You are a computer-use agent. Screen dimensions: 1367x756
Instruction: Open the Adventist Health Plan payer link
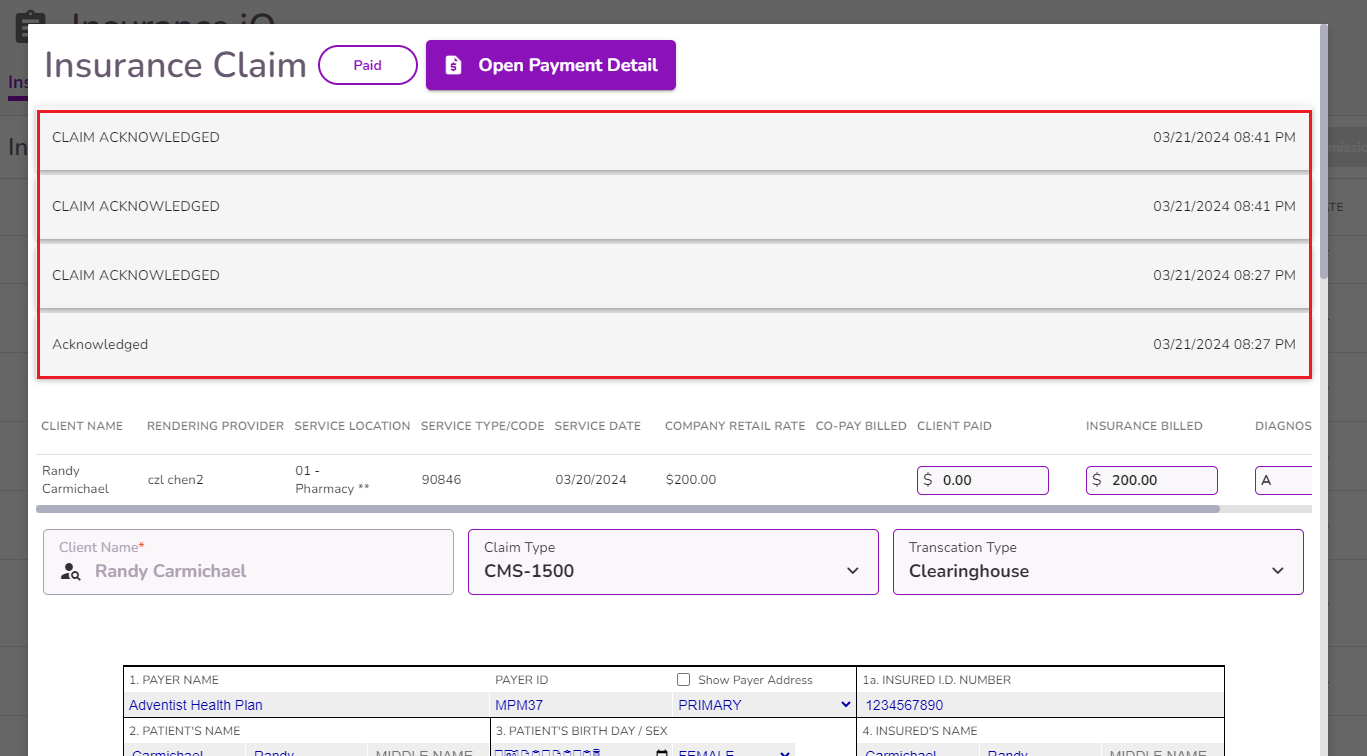click(x=195, y=705)
